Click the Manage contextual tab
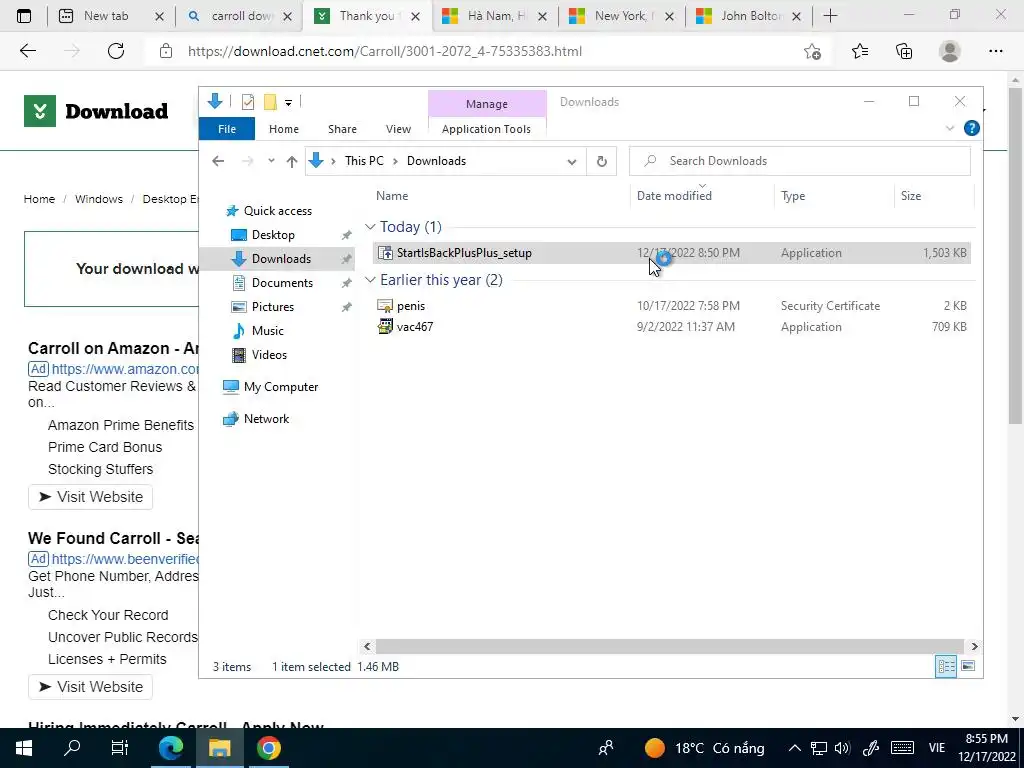1024x768 pixels. pos(487,104)
